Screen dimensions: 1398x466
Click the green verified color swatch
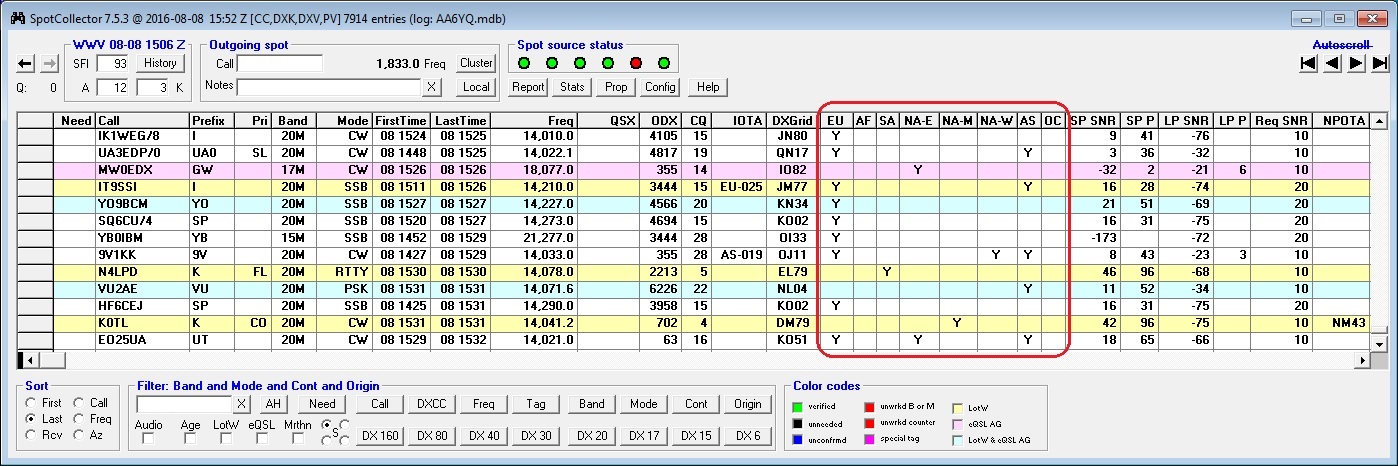point(797,407)
